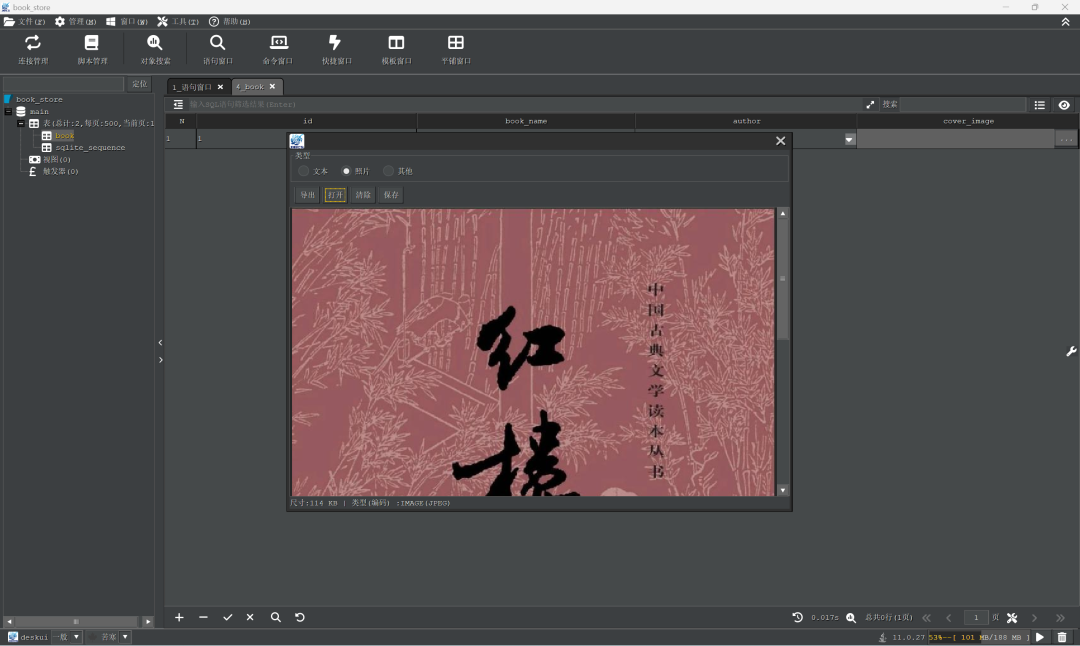Image resolution: width=1080 pixels, height=646 pixels.
Task: Click the query time history icon
Action: tap(798, 617)
